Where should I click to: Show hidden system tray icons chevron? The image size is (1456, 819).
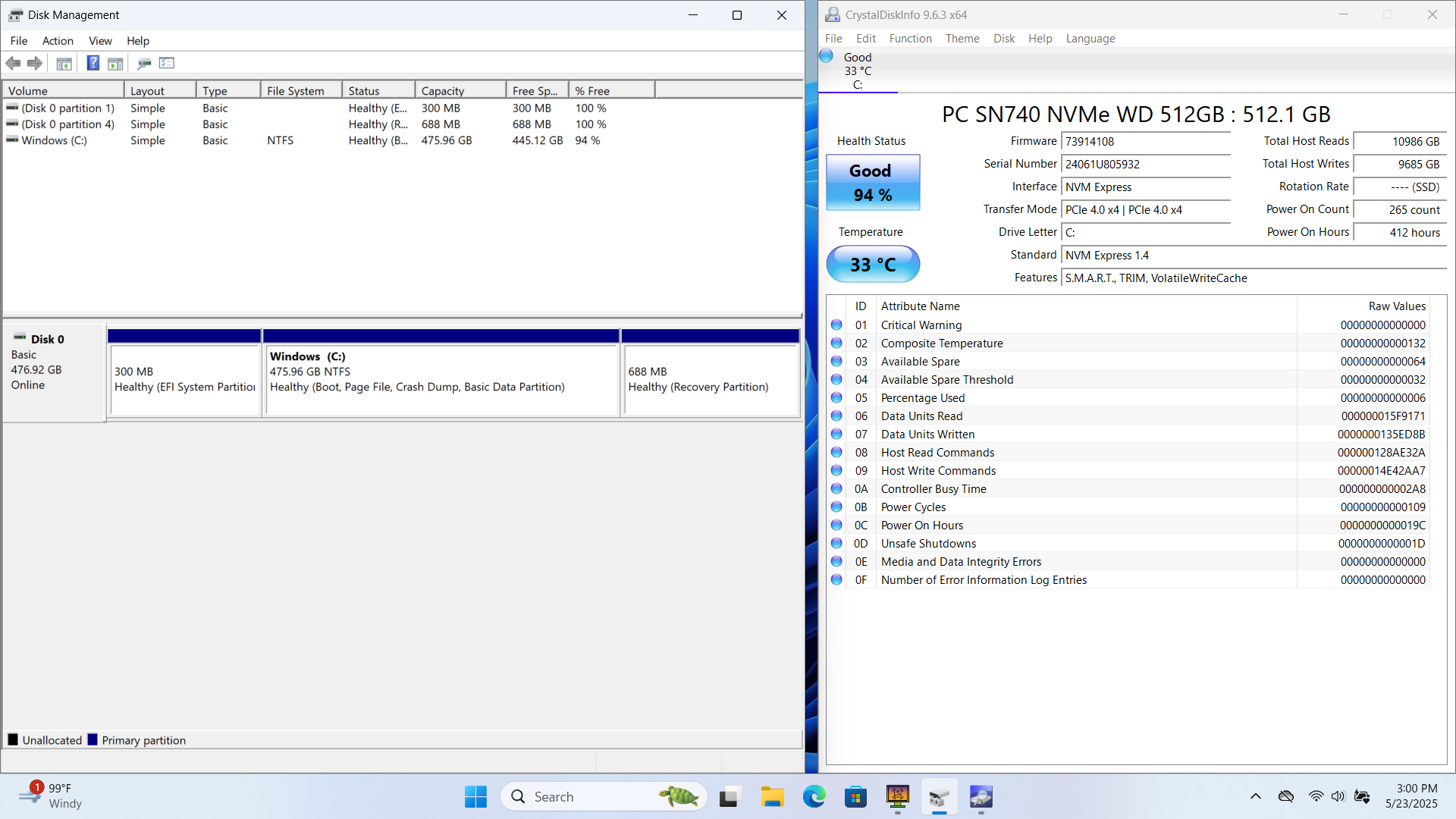(x=1256, y=796)
